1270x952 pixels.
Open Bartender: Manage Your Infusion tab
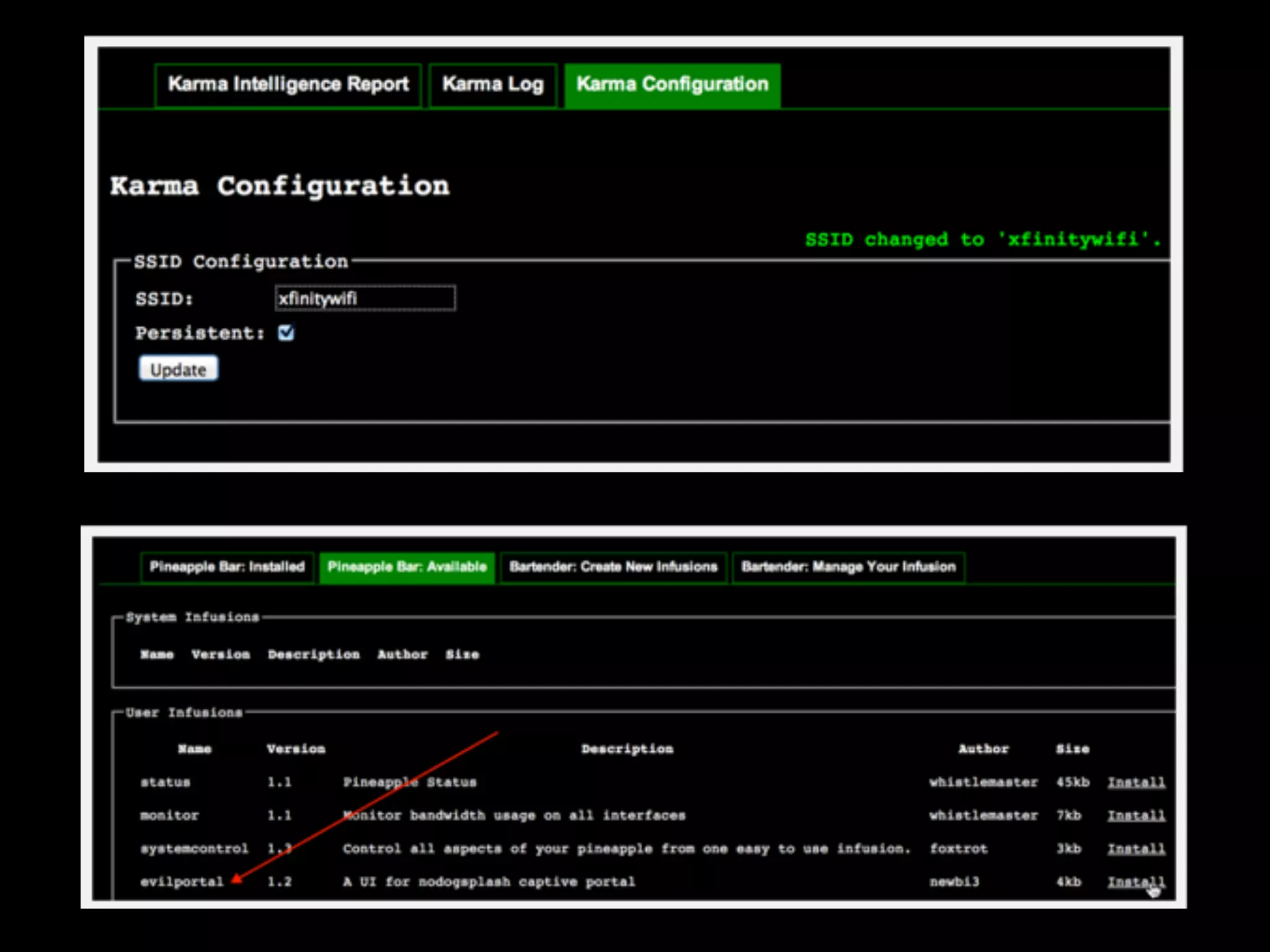[848, 567]
